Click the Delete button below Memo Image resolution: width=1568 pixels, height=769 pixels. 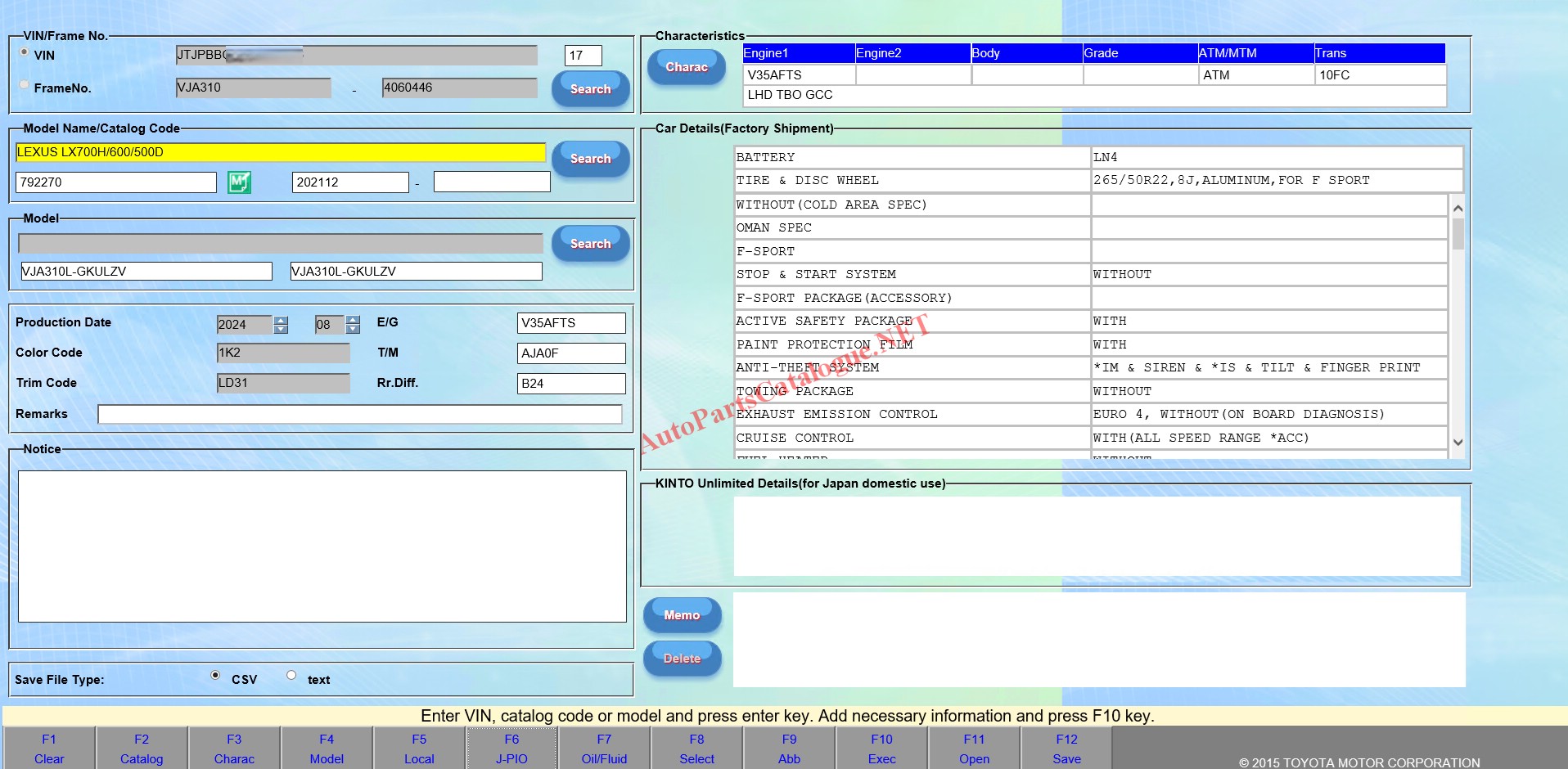[x=682, y=658]
